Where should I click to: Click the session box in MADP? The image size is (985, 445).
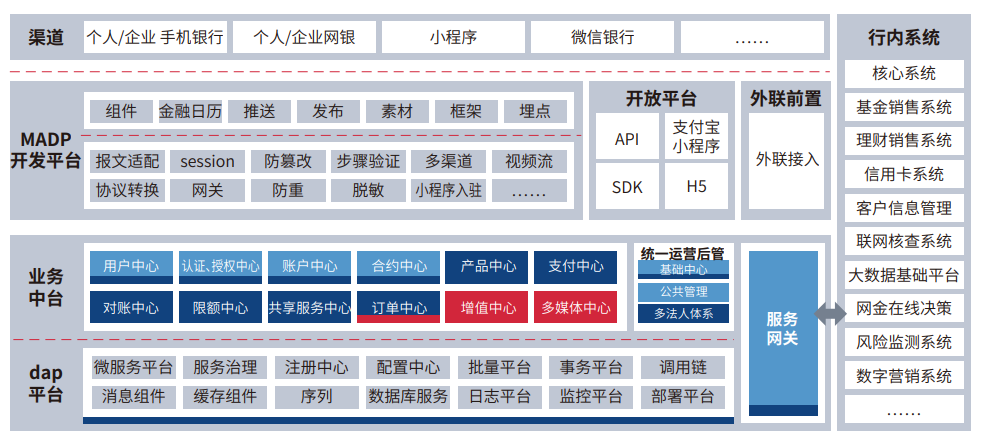[207, 161]
